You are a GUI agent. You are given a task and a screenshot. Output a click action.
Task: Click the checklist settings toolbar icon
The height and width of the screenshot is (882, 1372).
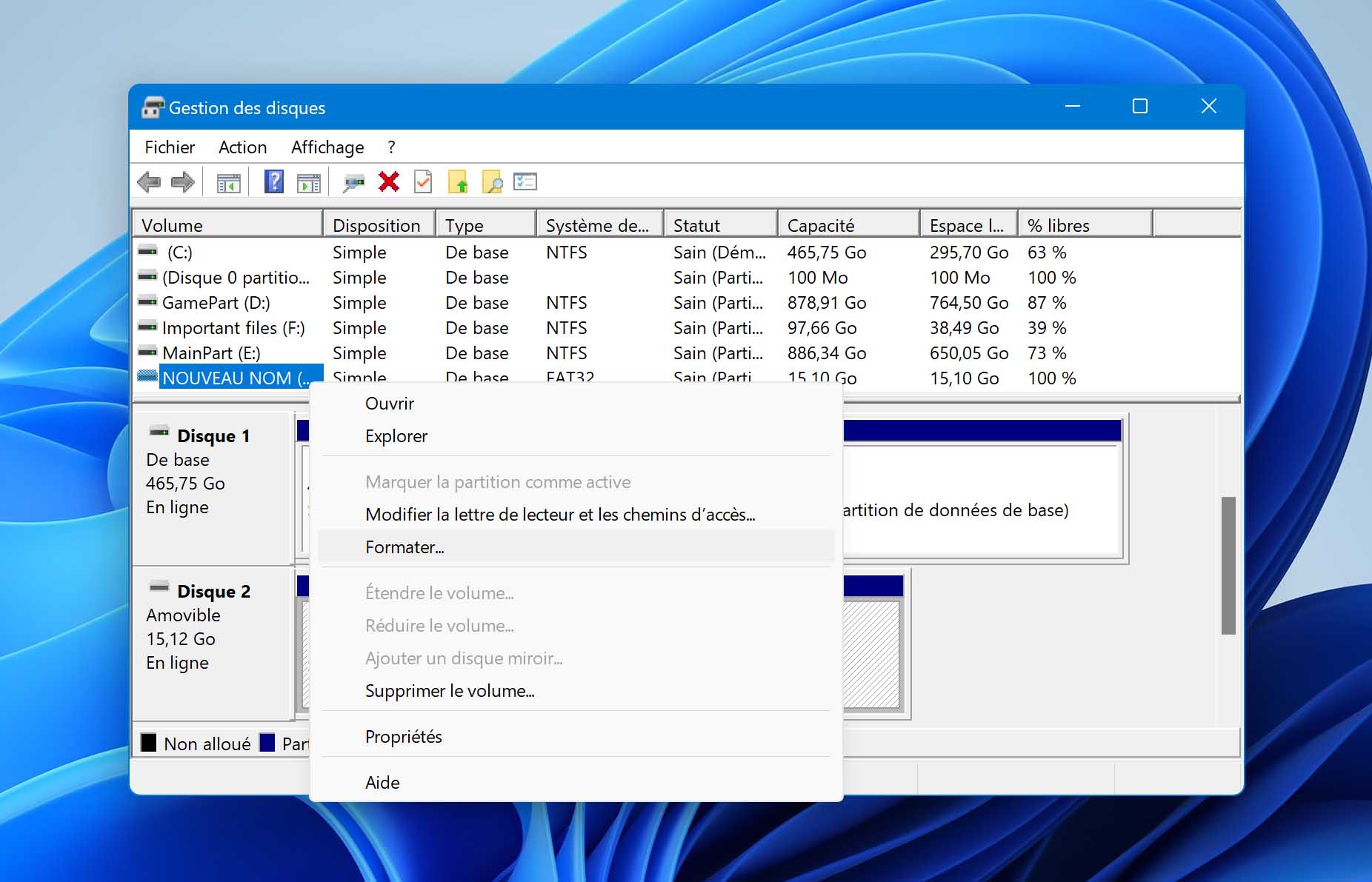tap(525, 181)
